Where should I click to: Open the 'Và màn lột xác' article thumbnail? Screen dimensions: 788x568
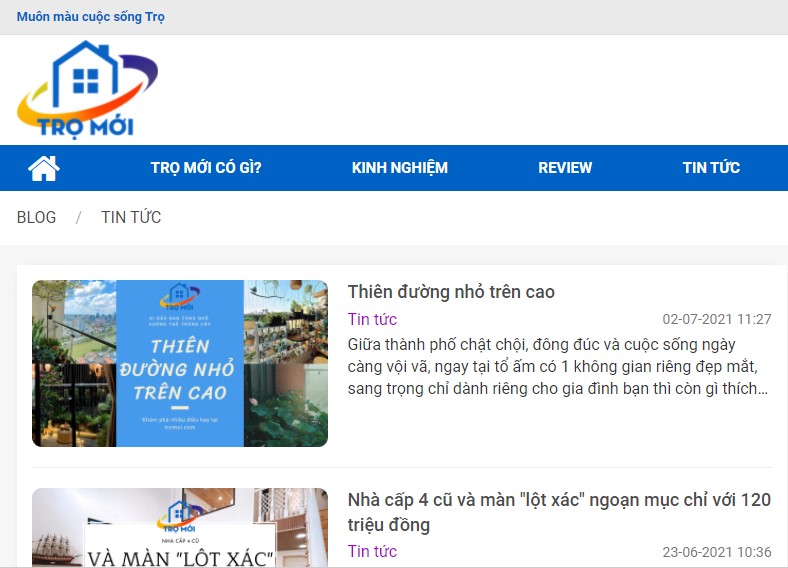pyautogui.click(x=180, y=528)
